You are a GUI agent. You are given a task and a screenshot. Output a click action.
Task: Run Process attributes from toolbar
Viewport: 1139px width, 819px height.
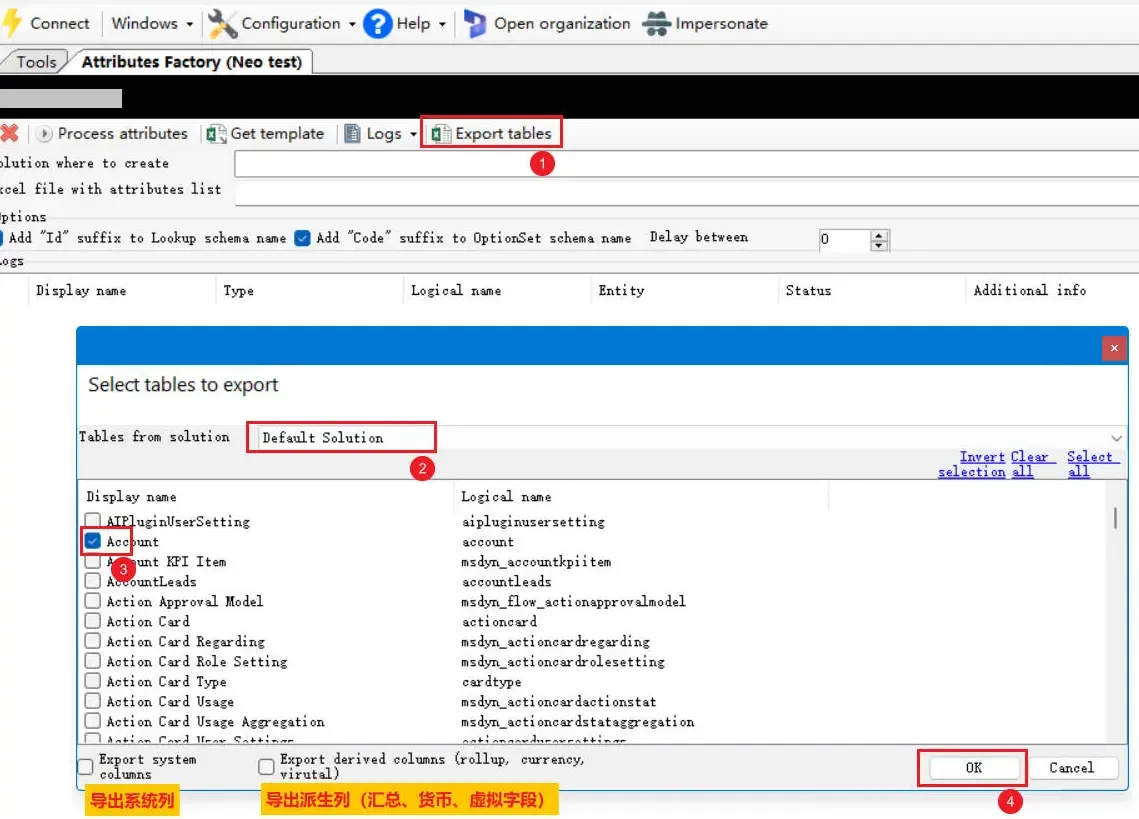coord(112,133)
